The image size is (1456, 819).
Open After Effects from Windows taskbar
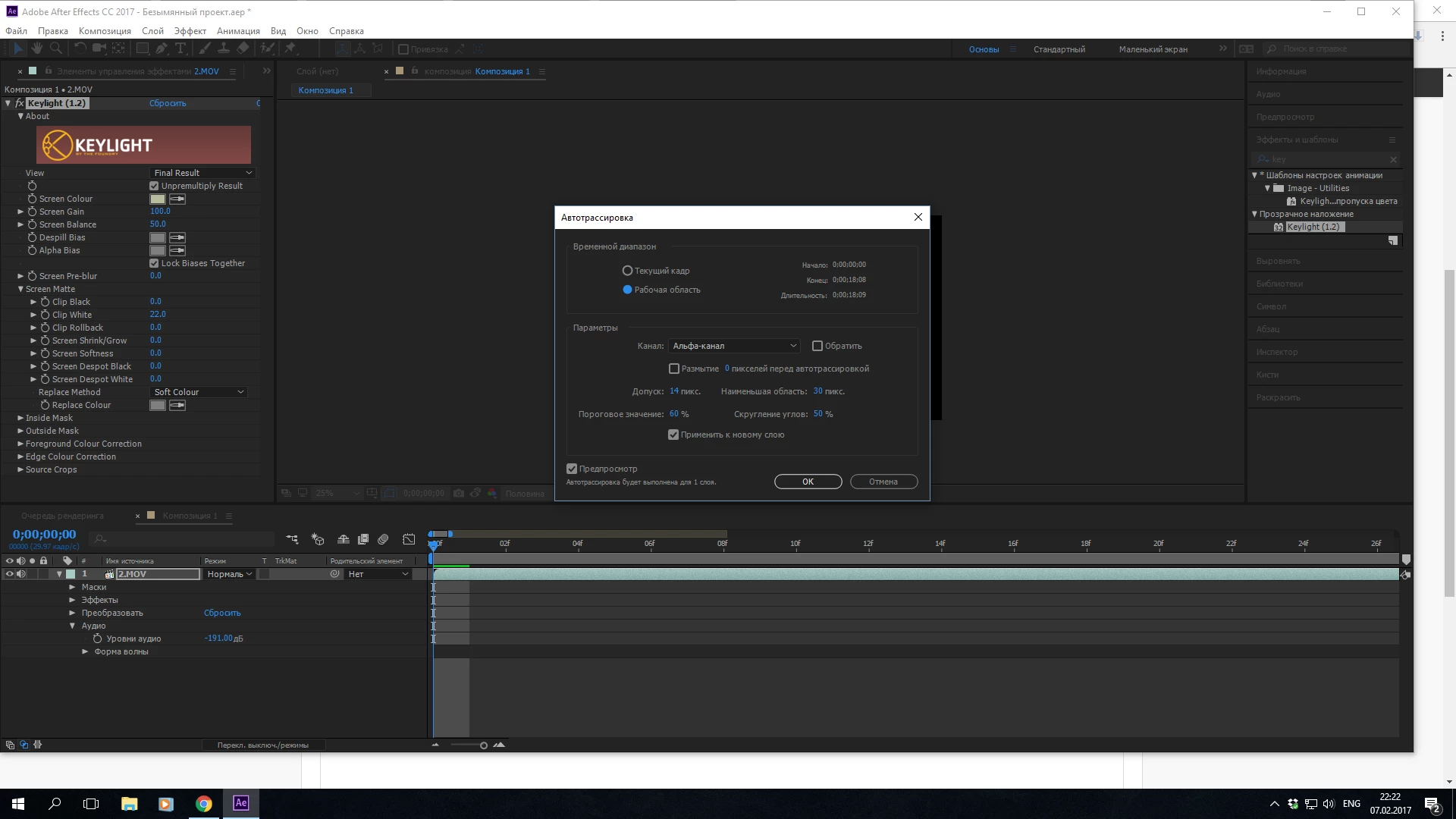pos(240,803)
